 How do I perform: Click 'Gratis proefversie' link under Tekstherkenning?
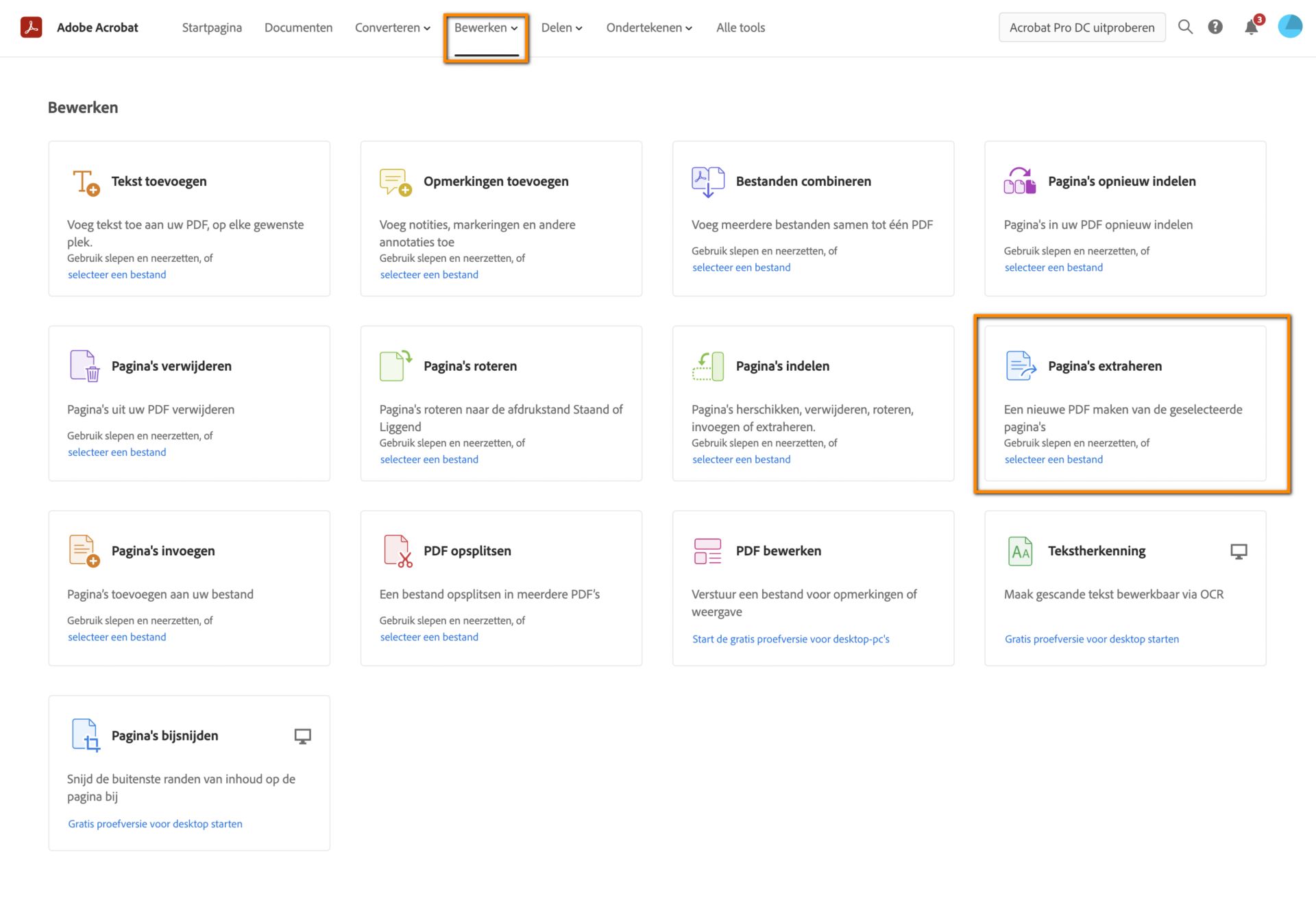(x=1091, y=640)
